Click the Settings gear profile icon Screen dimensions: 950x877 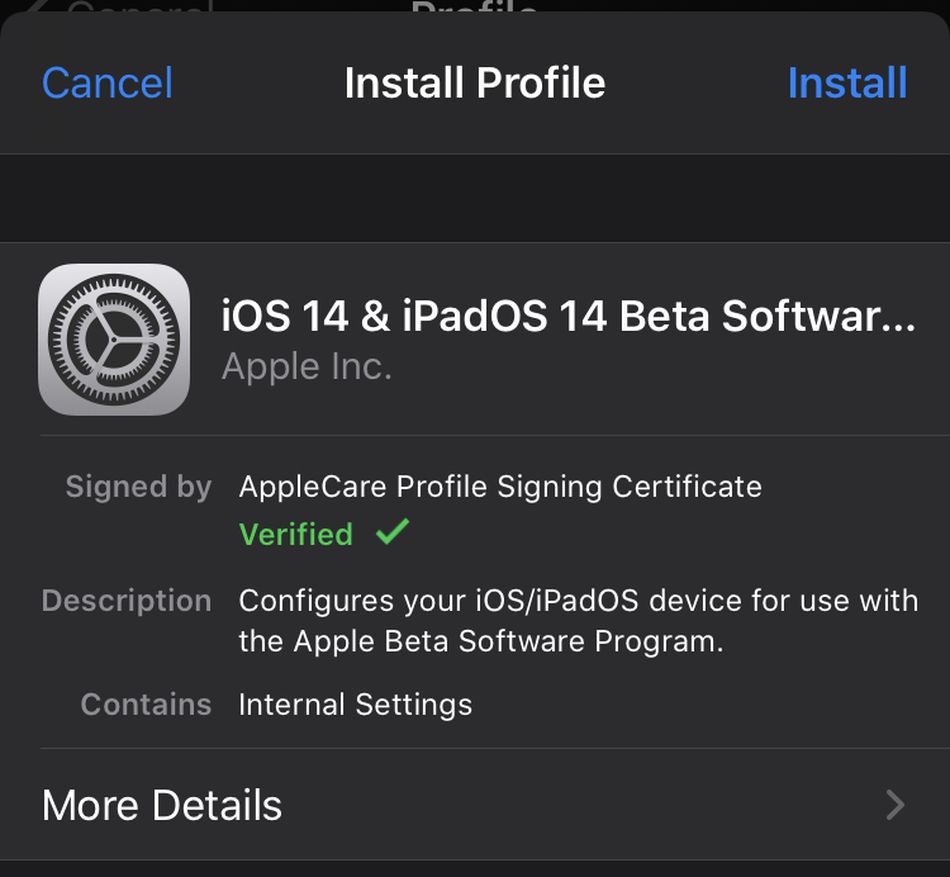(113, 339)
